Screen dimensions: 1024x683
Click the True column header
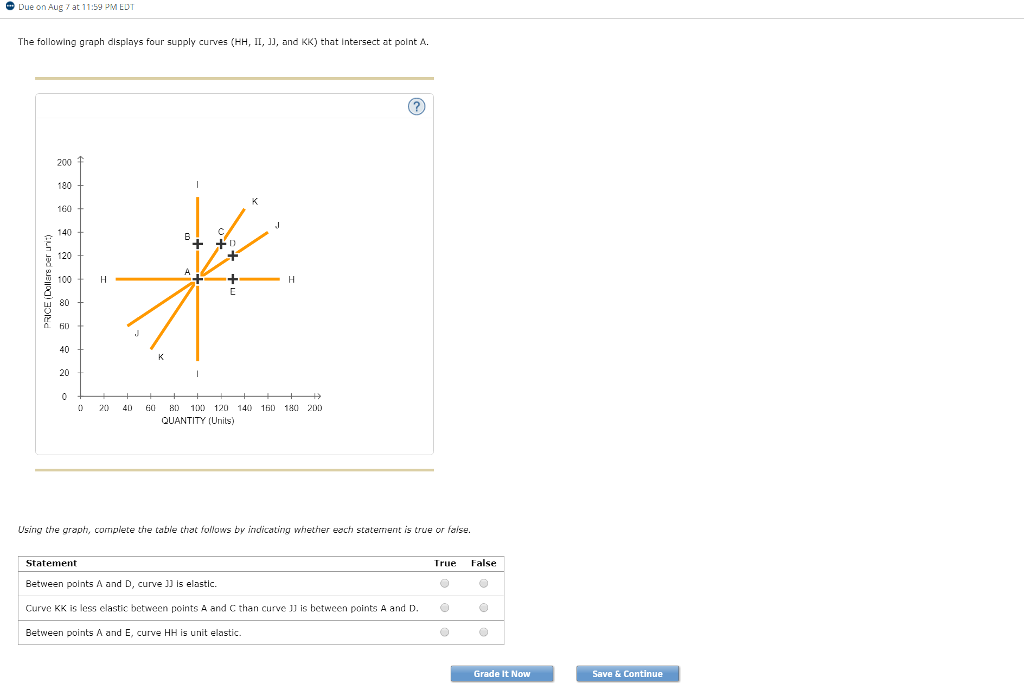pyautogui.click(x=444, y=563)
